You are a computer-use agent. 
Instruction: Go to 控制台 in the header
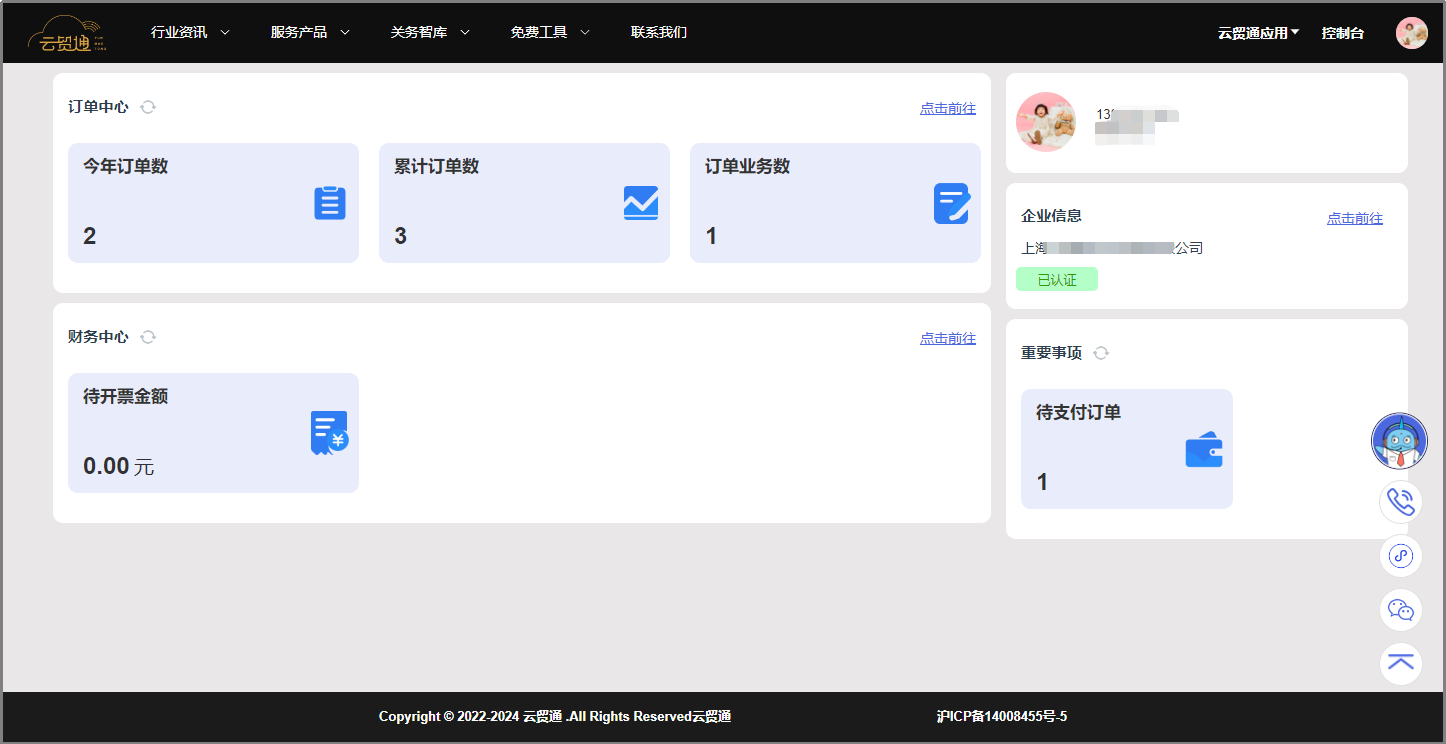coord(1342,33)
